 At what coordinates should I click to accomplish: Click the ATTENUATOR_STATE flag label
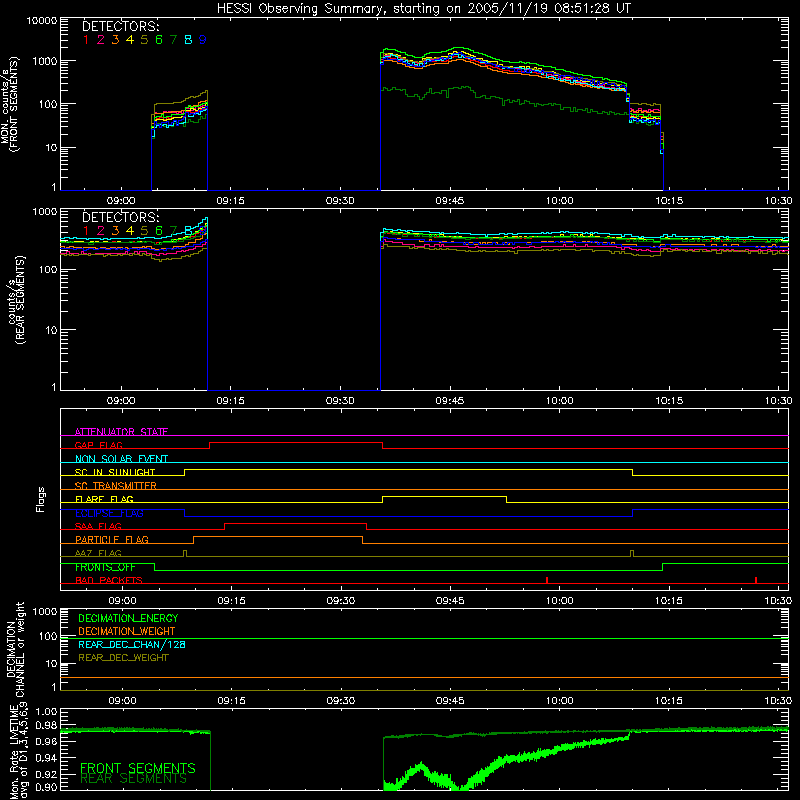click(x=121, y=432)
